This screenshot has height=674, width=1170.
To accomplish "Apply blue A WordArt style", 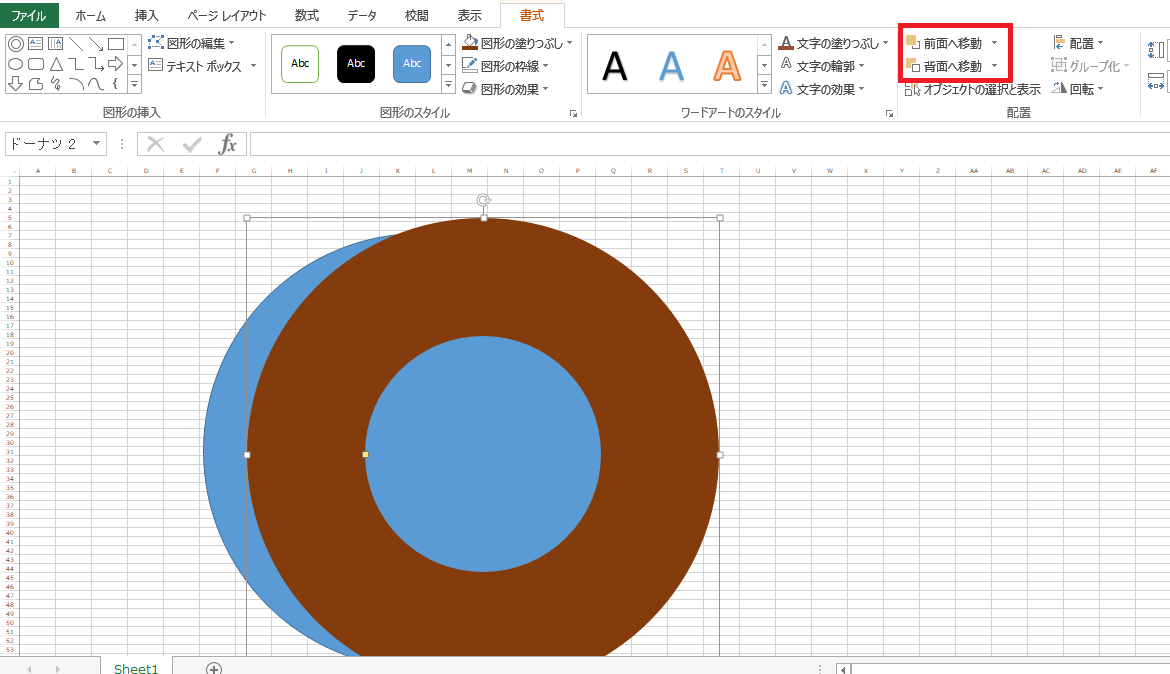I will point(672,66).
